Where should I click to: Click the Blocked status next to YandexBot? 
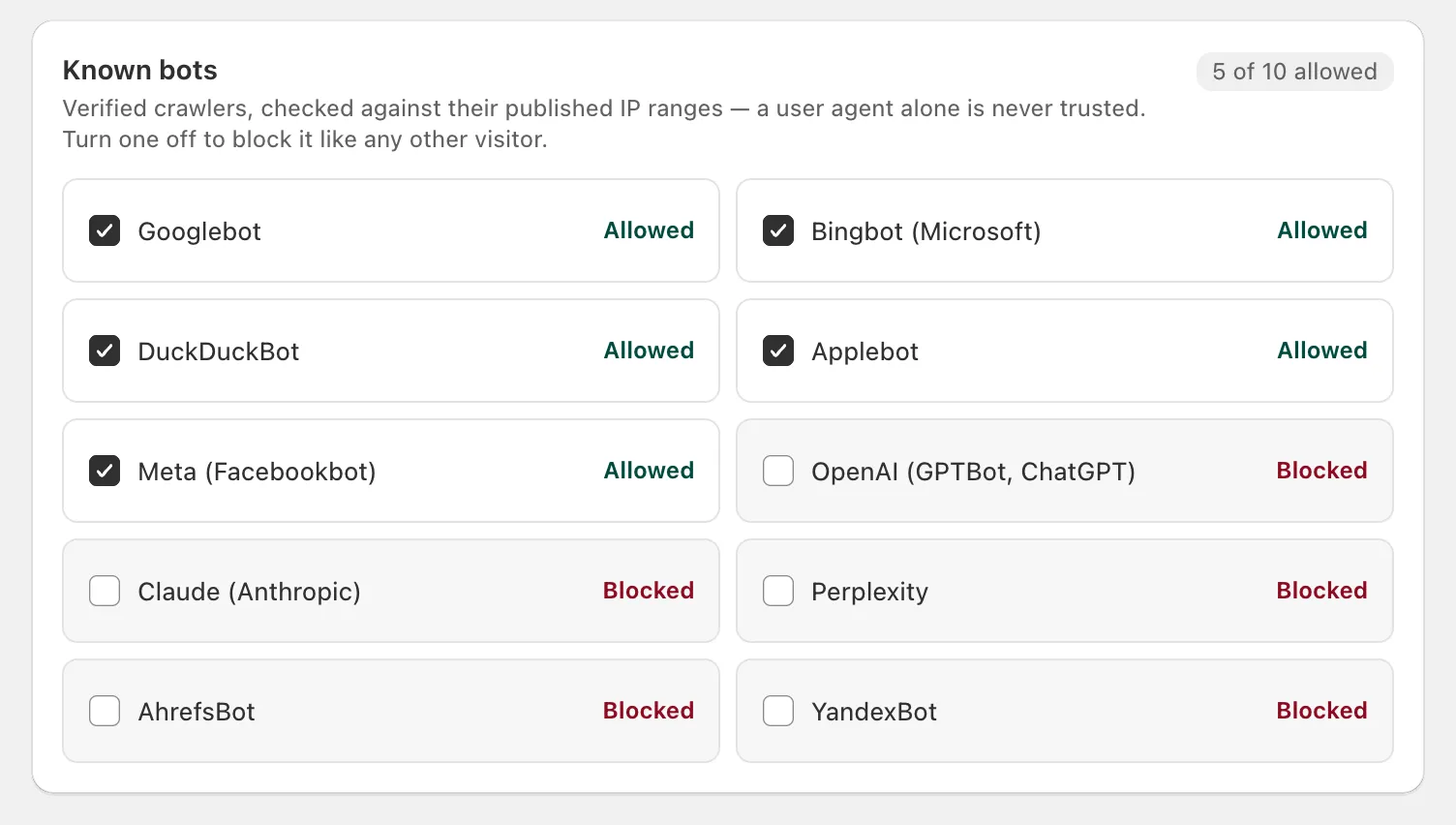pyautogui.click(x=1321, y=711)
